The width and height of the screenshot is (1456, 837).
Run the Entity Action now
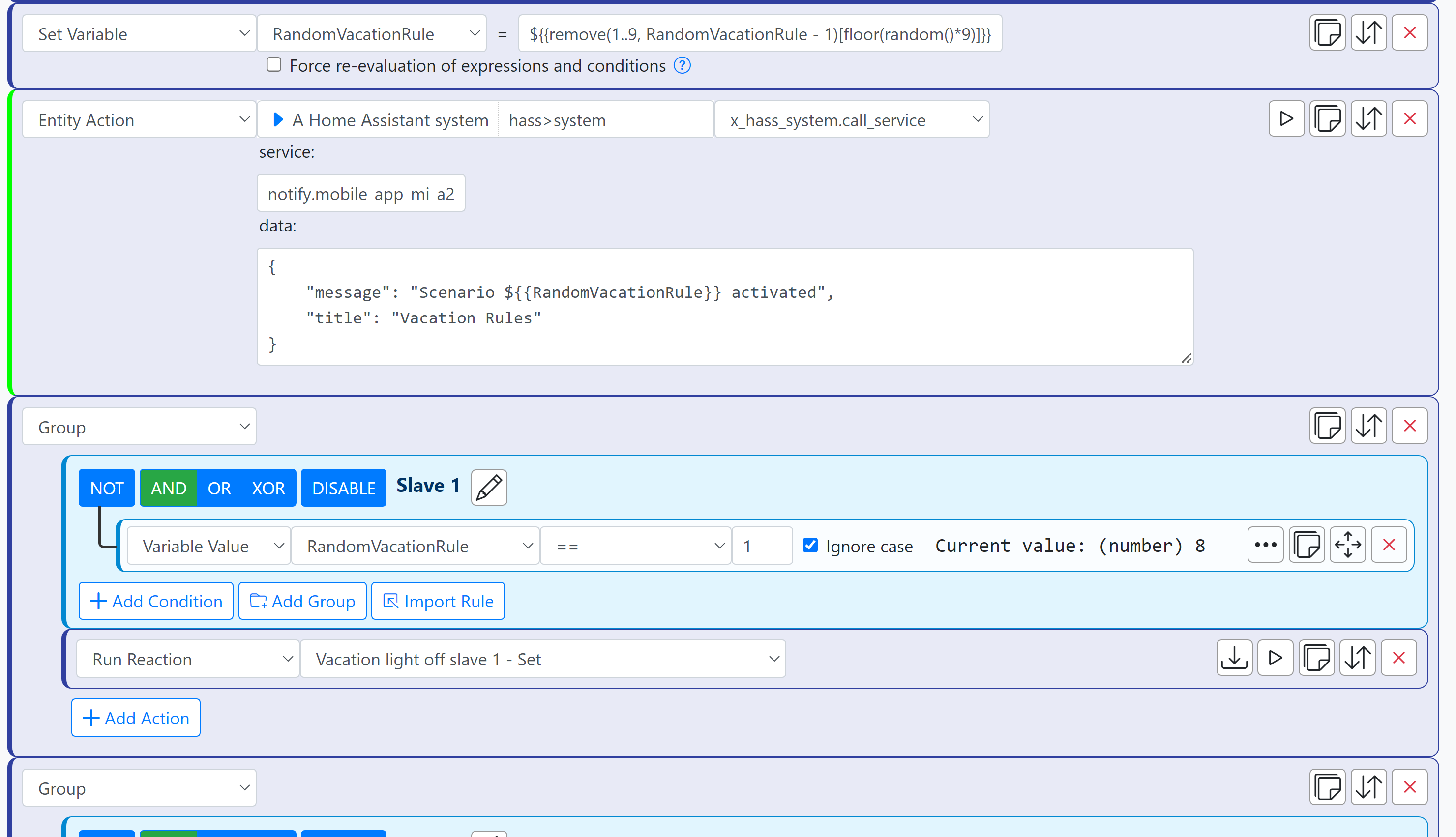click(x=1286, y=119)
